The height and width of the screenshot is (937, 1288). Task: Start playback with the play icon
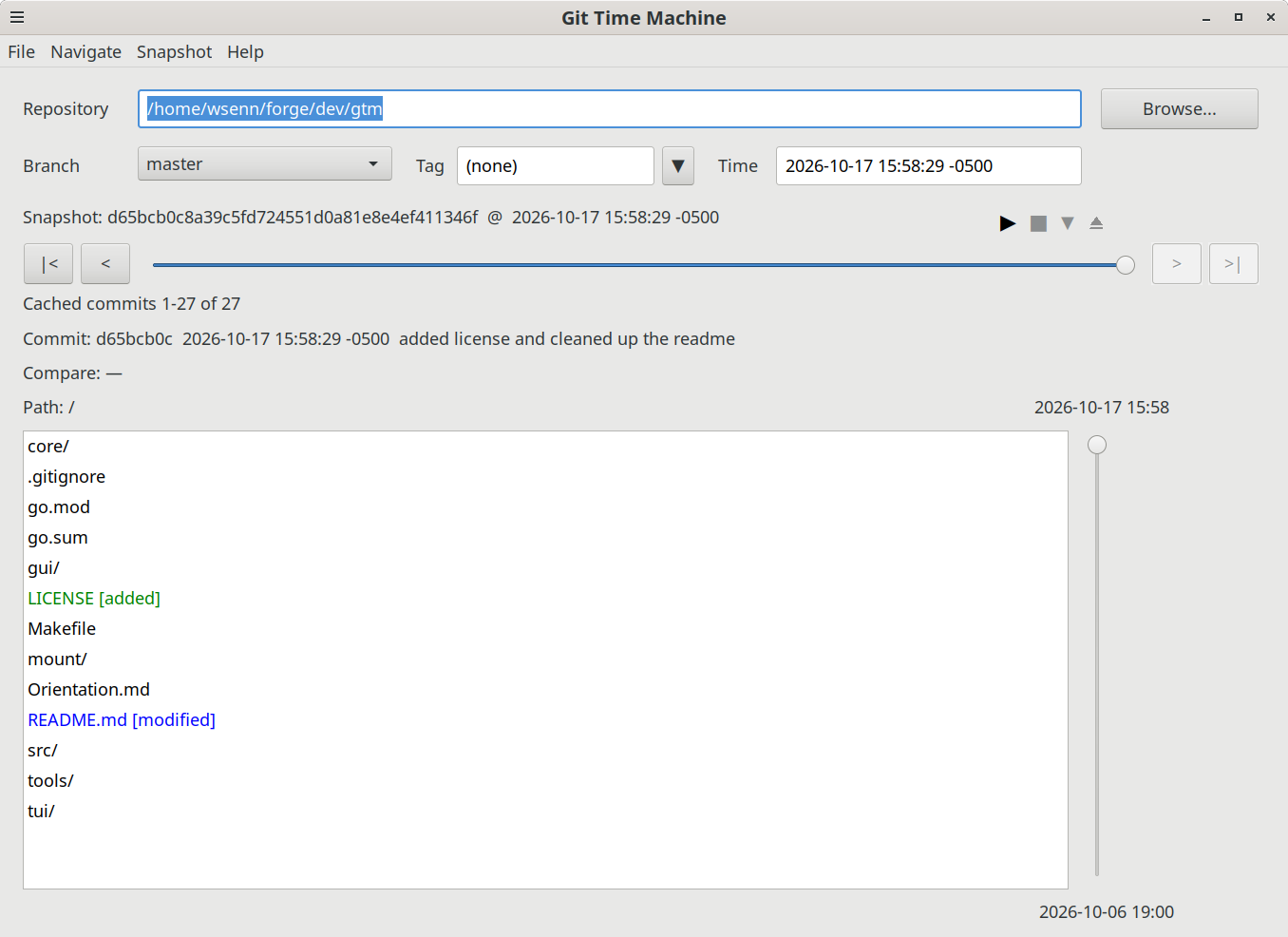pos(1008,223)
